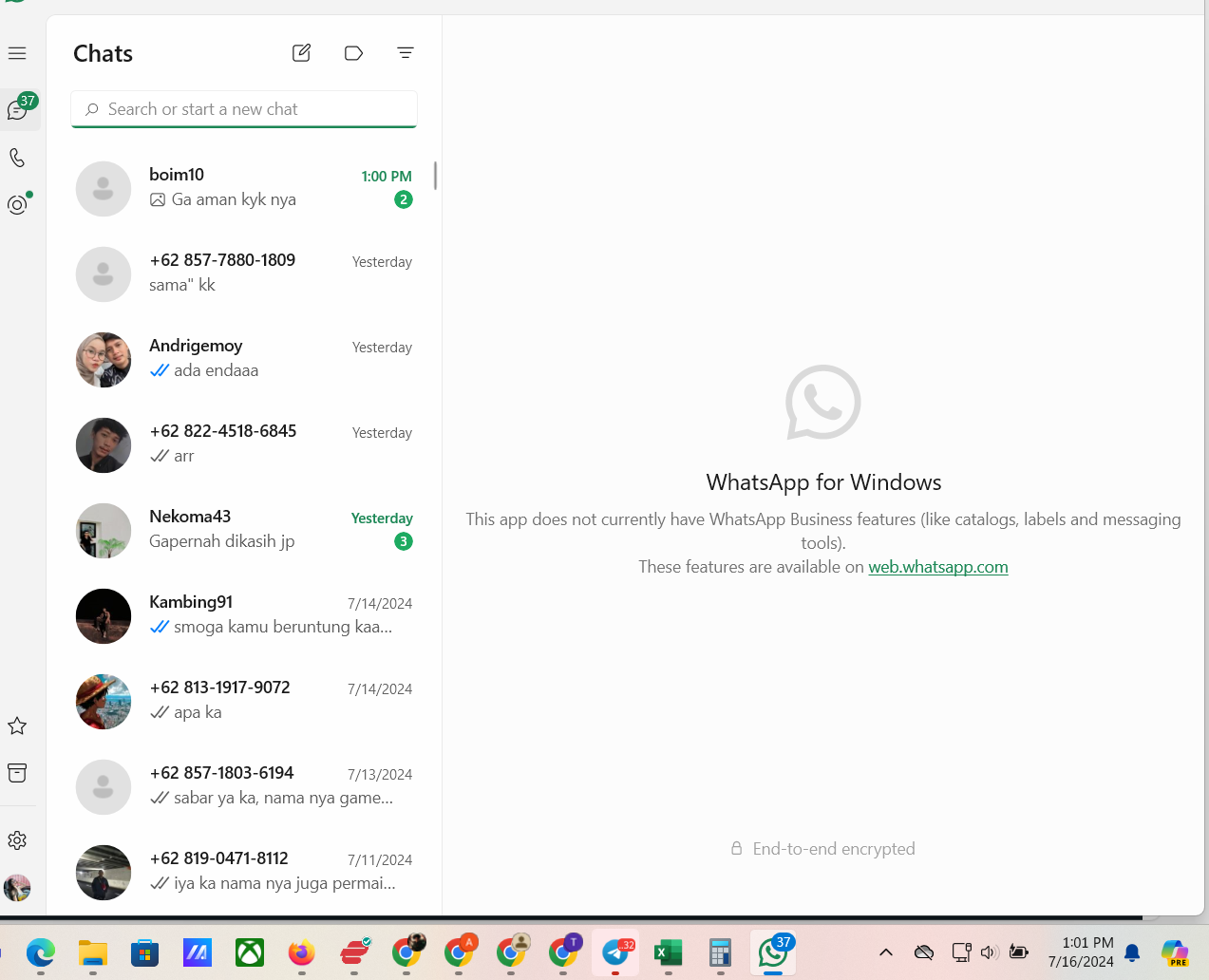Screen dimensions: 1209x980
Task: Open the Kambing91 chat
Action: coord(244,615)
